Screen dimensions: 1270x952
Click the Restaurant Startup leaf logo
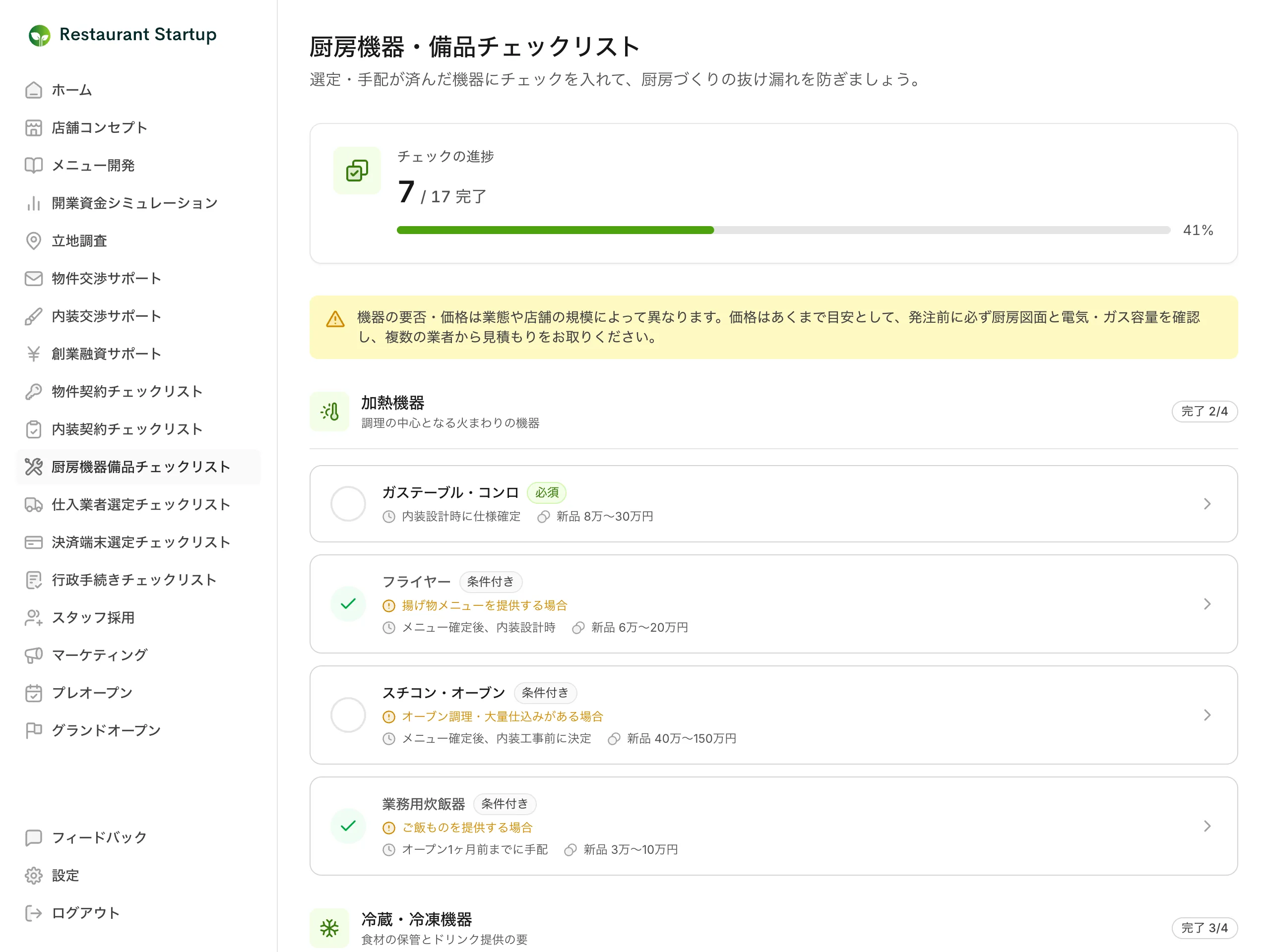(40, 35)
